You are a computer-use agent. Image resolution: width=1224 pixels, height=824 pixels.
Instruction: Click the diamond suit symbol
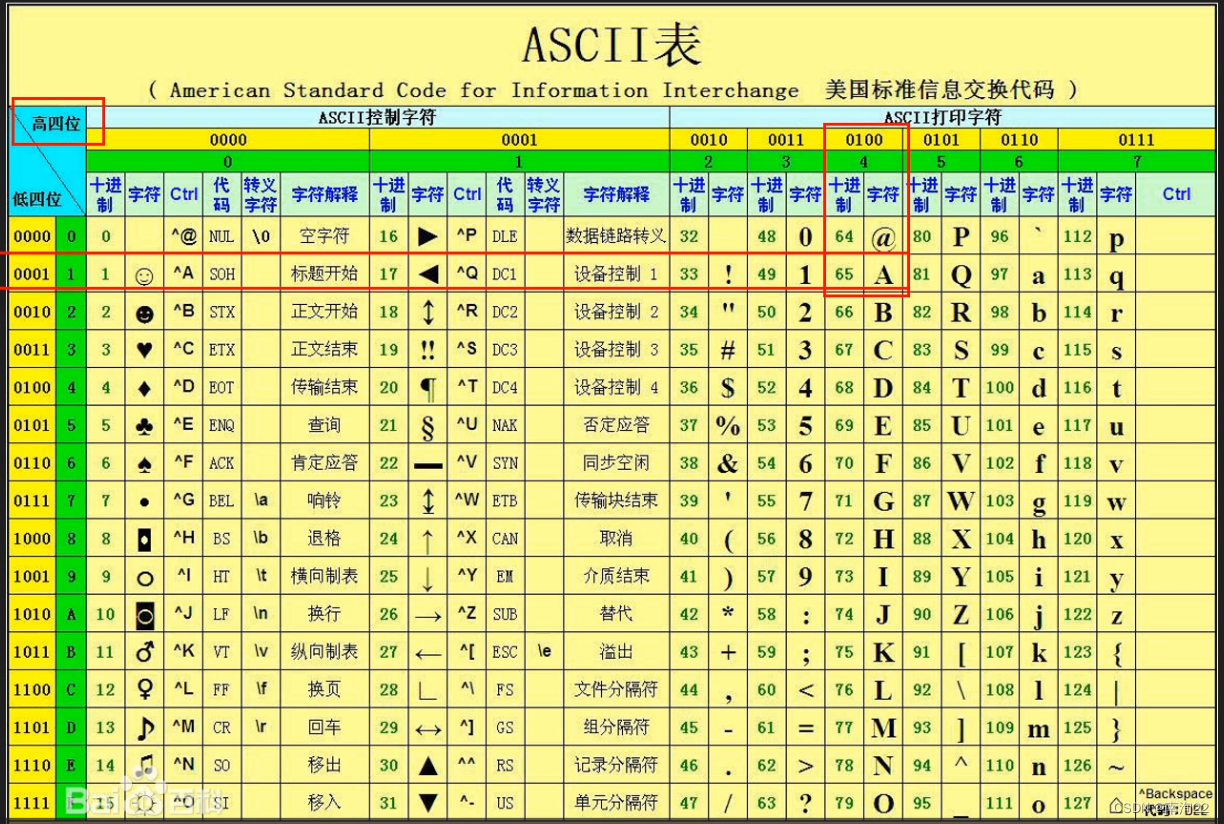[x=145, y=387]
